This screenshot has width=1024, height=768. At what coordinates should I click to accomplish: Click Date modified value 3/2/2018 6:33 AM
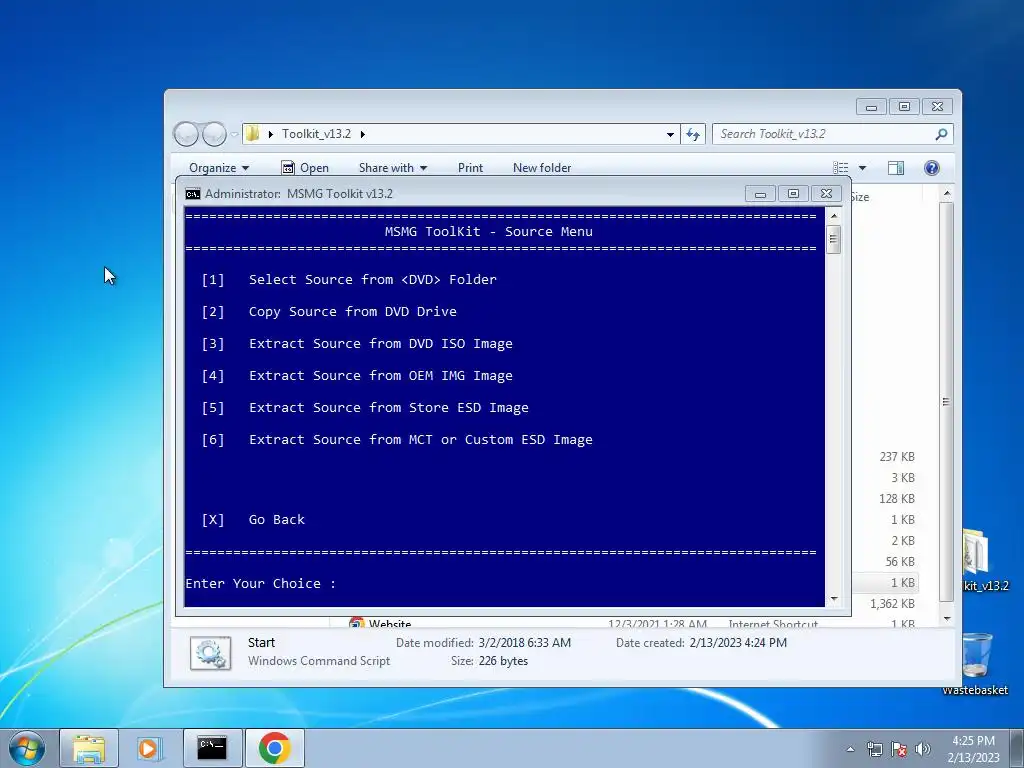coord(524,643)
